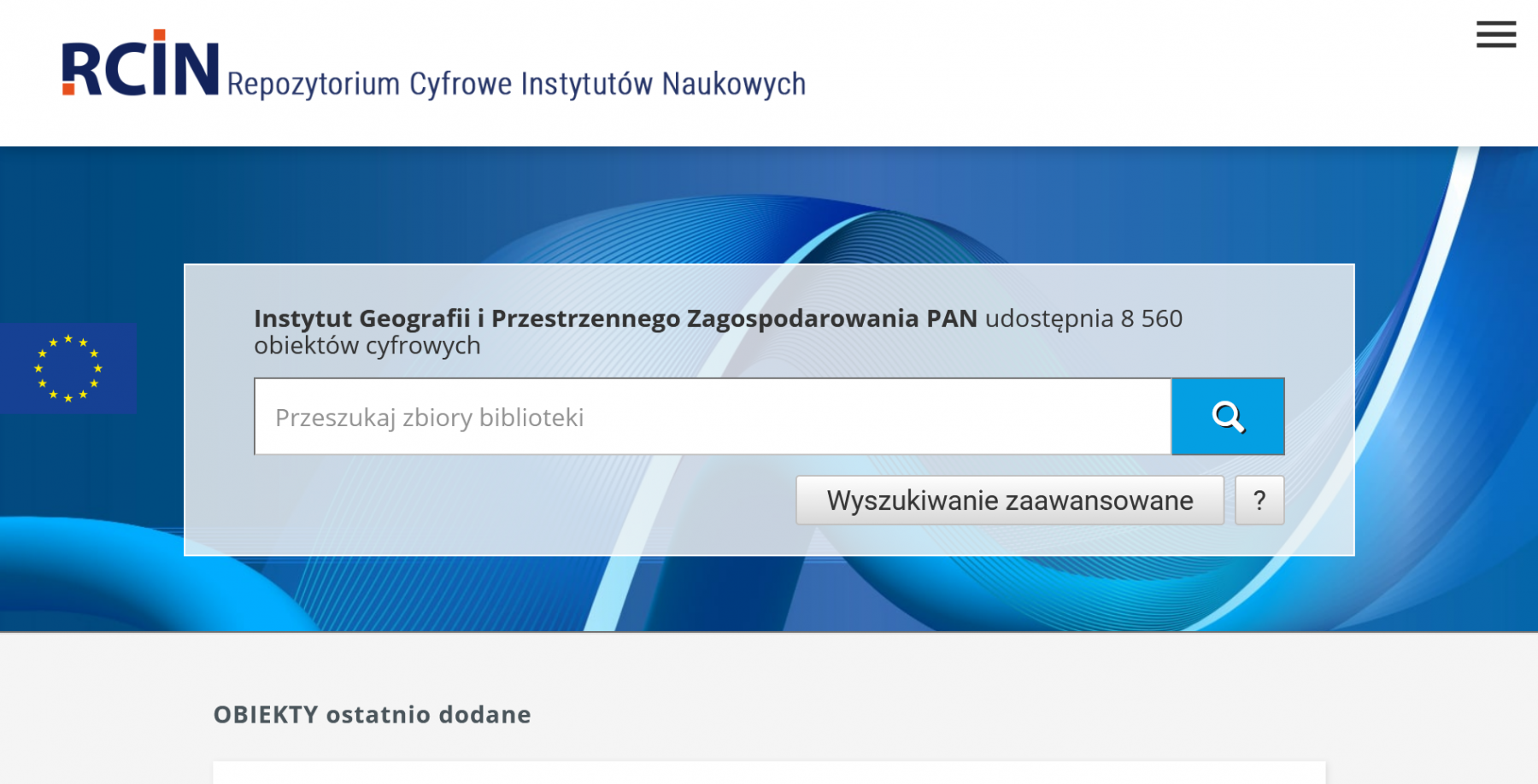The width and height of the screenshot is (1538, 784).
Task: Open 'Wyszukiwanie zaawansowane' advanced search
Action: click(1010, 500)
